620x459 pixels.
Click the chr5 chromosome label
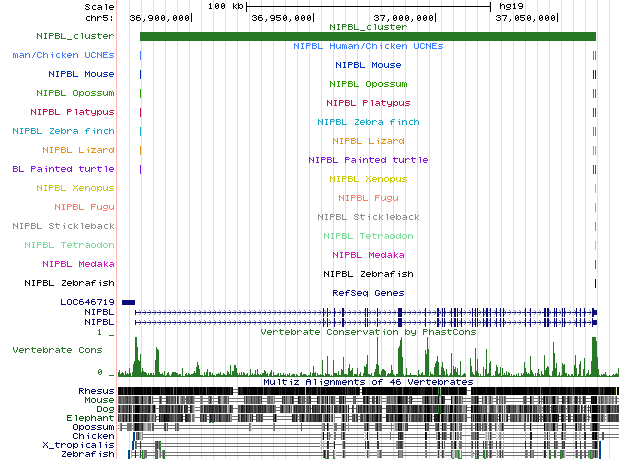click(x=99, y=18)
